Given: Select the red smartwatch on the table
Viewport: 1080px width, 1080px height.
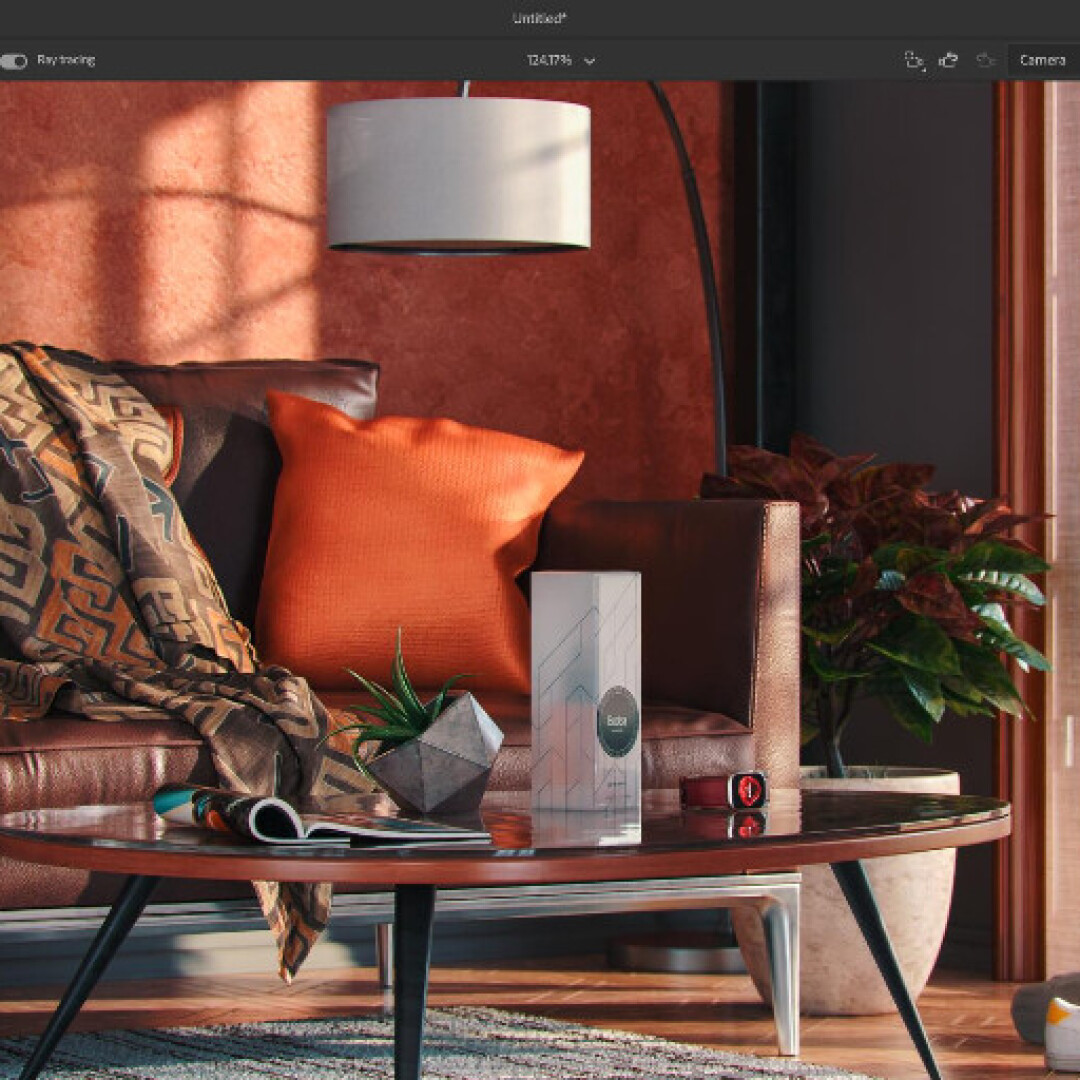Looking at the screenshot, I should coord(725,790).
